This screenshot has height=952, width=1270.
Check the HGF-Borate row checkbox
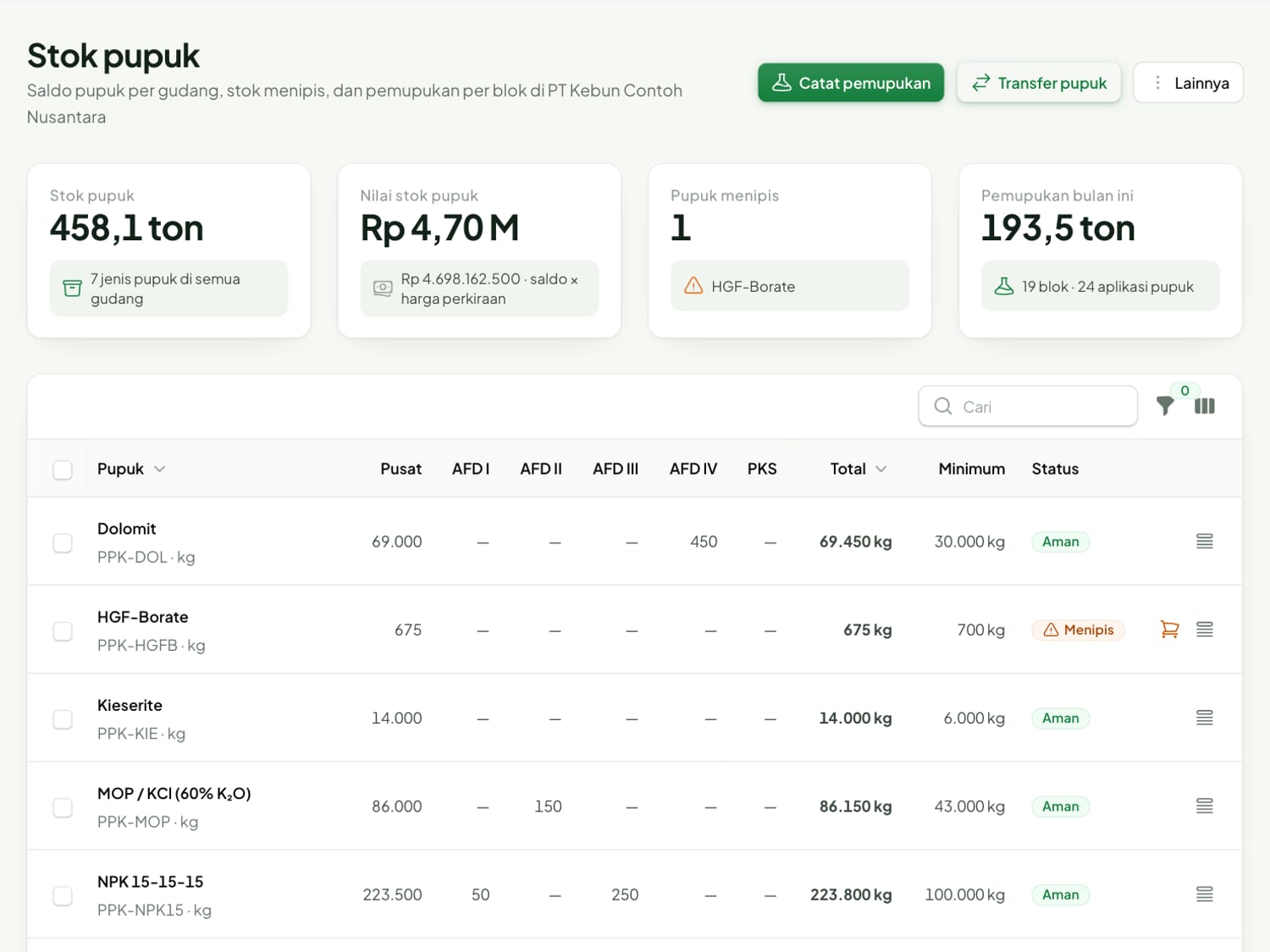click(63, 631)
